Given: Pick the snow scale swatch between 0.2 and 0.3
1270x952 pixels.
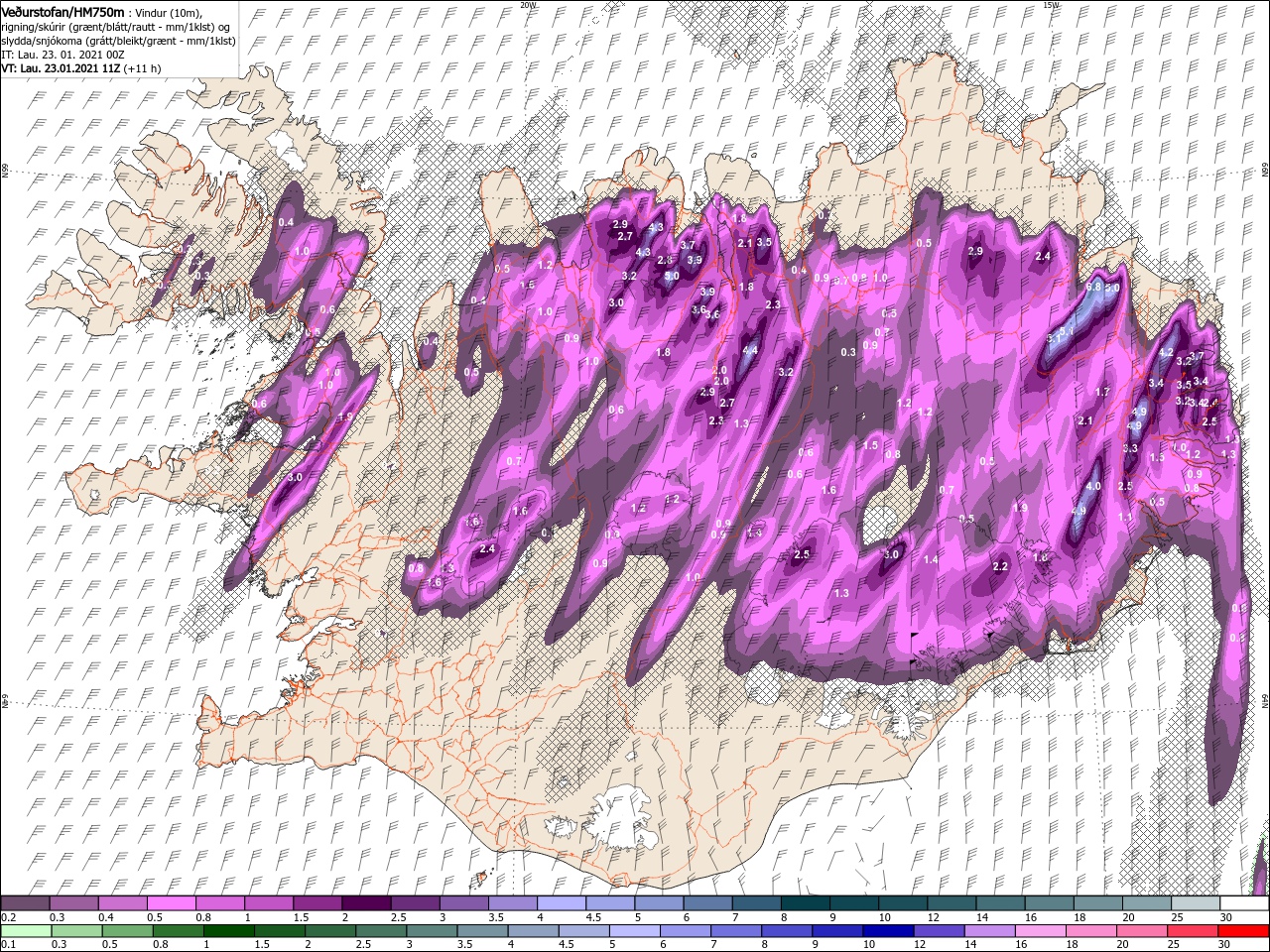Looking at the screenshot, I should [x=26, y=903].
